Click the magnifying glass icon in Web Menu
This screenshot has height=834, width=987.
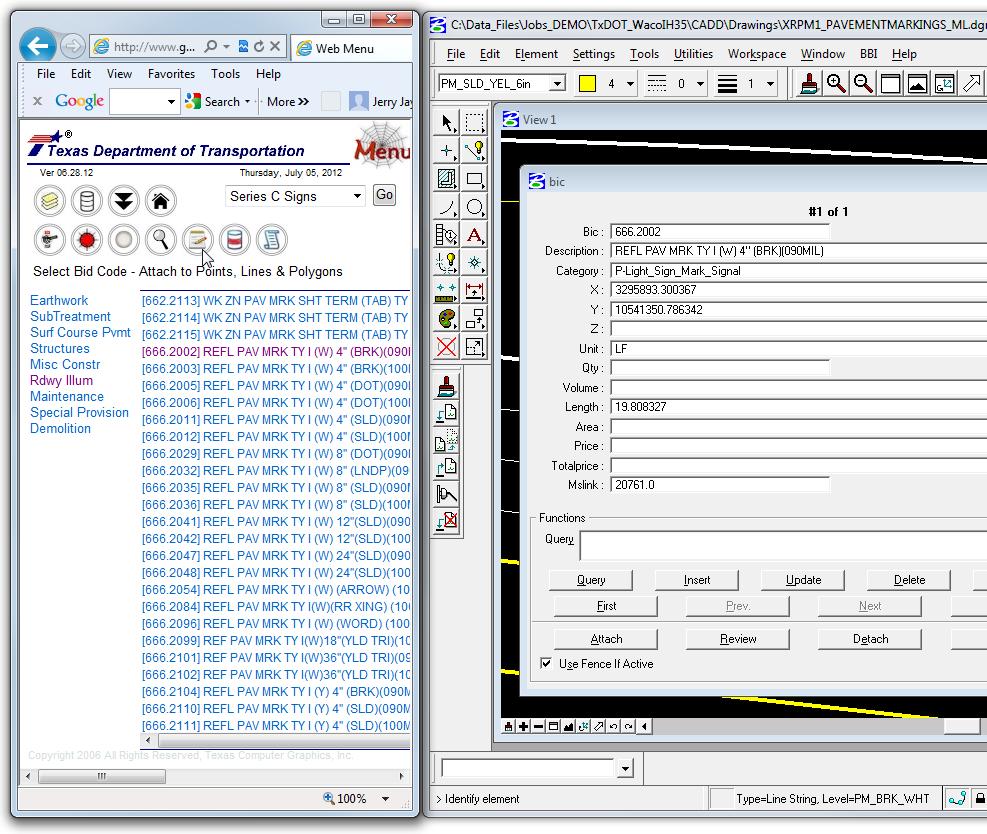(161, 240)
